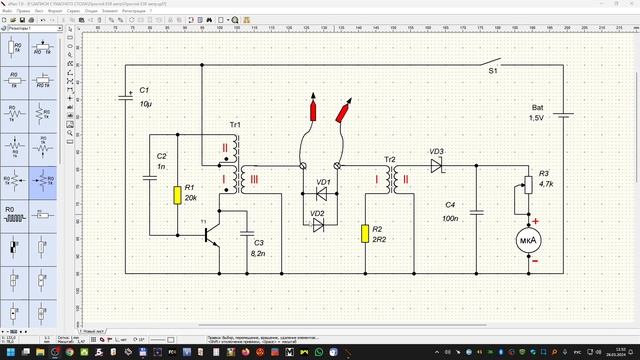This screenshot has width=640, height=360.
Task: Select the rectangle drawing tool
Action: click(70, 38)
